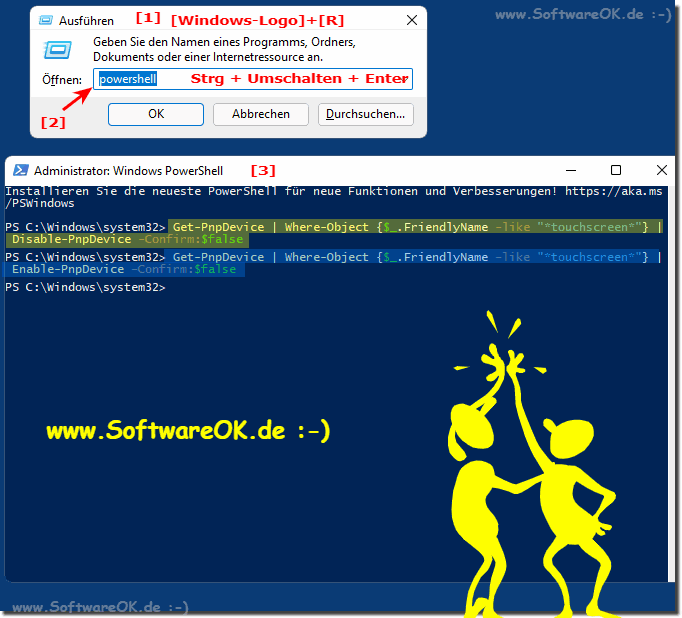Click the Ausführen title bar icon
682x618 pixels.
click(x=46, y=20)
